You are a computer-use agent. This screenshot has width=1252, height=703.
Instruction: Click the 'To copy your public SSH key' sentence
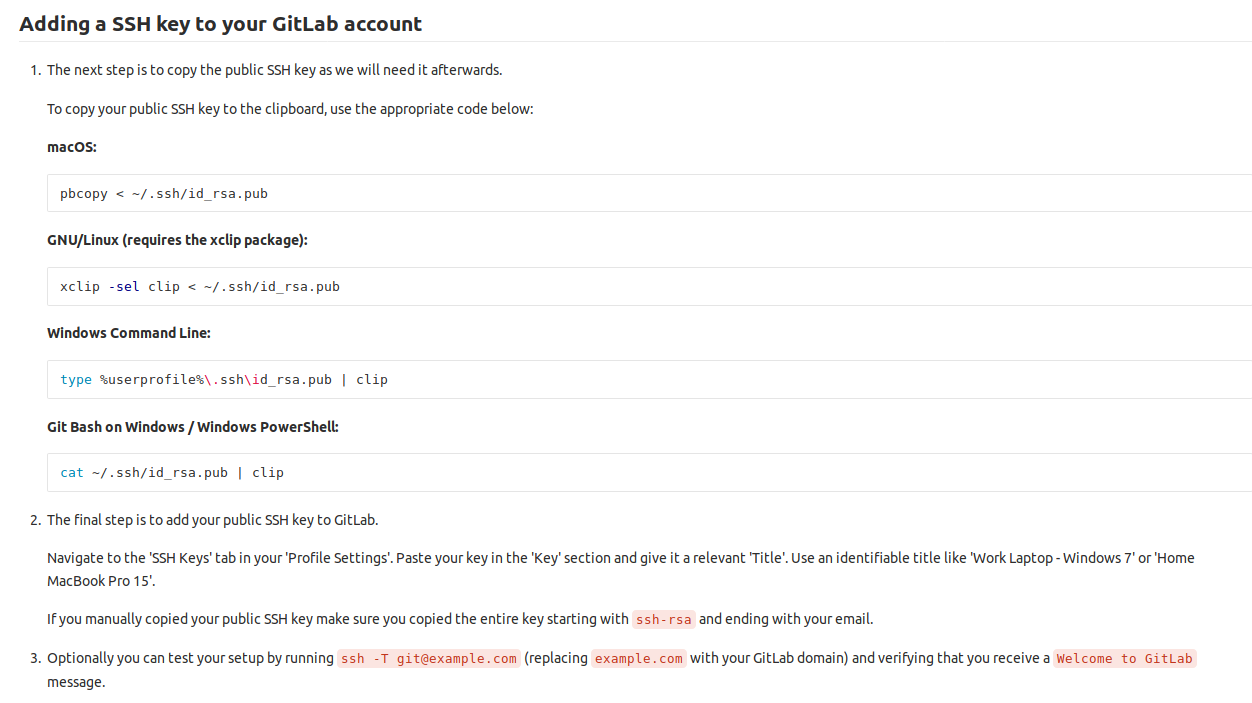point(290,108)
